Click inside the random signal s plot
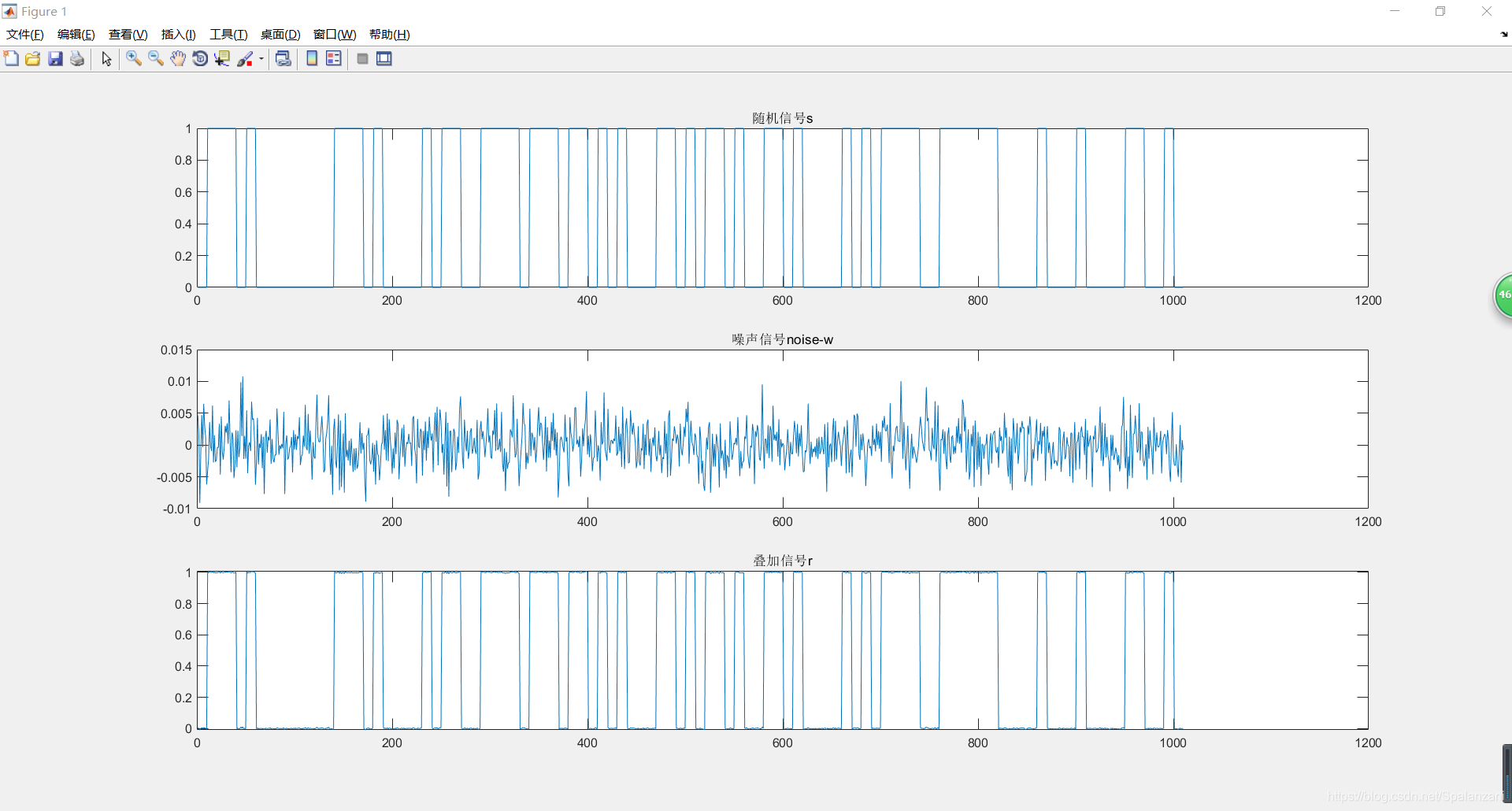 [782, 208]
